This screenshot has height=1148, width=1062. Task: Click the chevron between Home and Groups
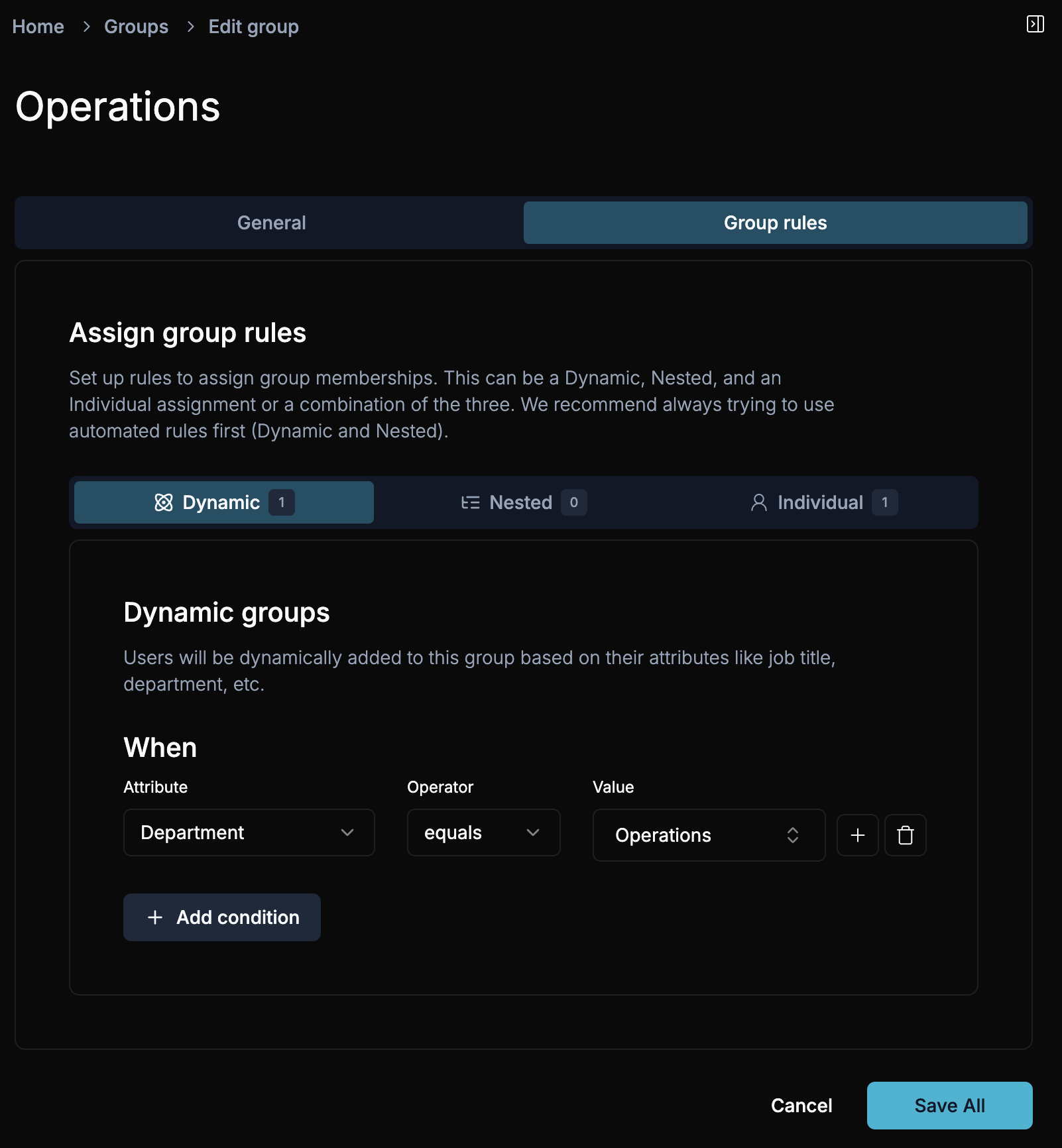(x=86, y=27)
